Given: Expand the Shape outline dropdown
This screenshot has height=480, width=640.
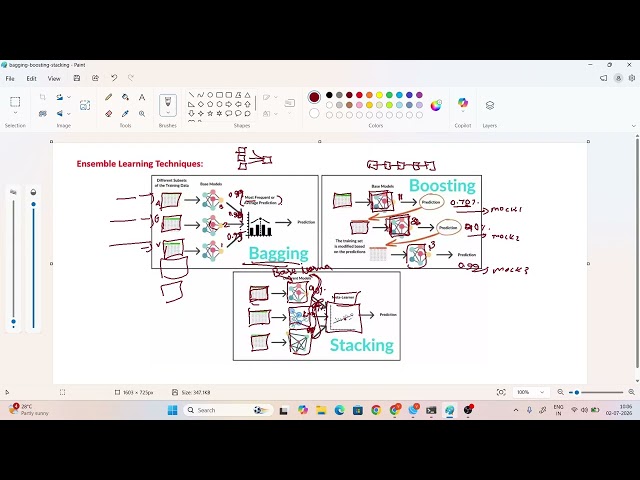Looking at the screenshot, I should [276, 97].
